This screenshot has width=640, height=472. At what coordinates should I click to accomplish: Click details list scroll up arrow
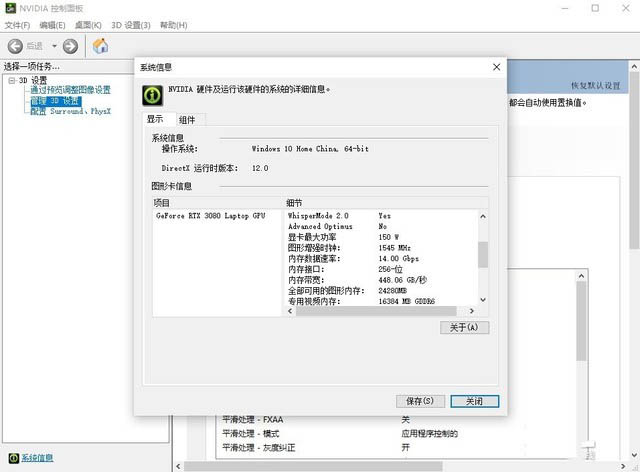483,216
